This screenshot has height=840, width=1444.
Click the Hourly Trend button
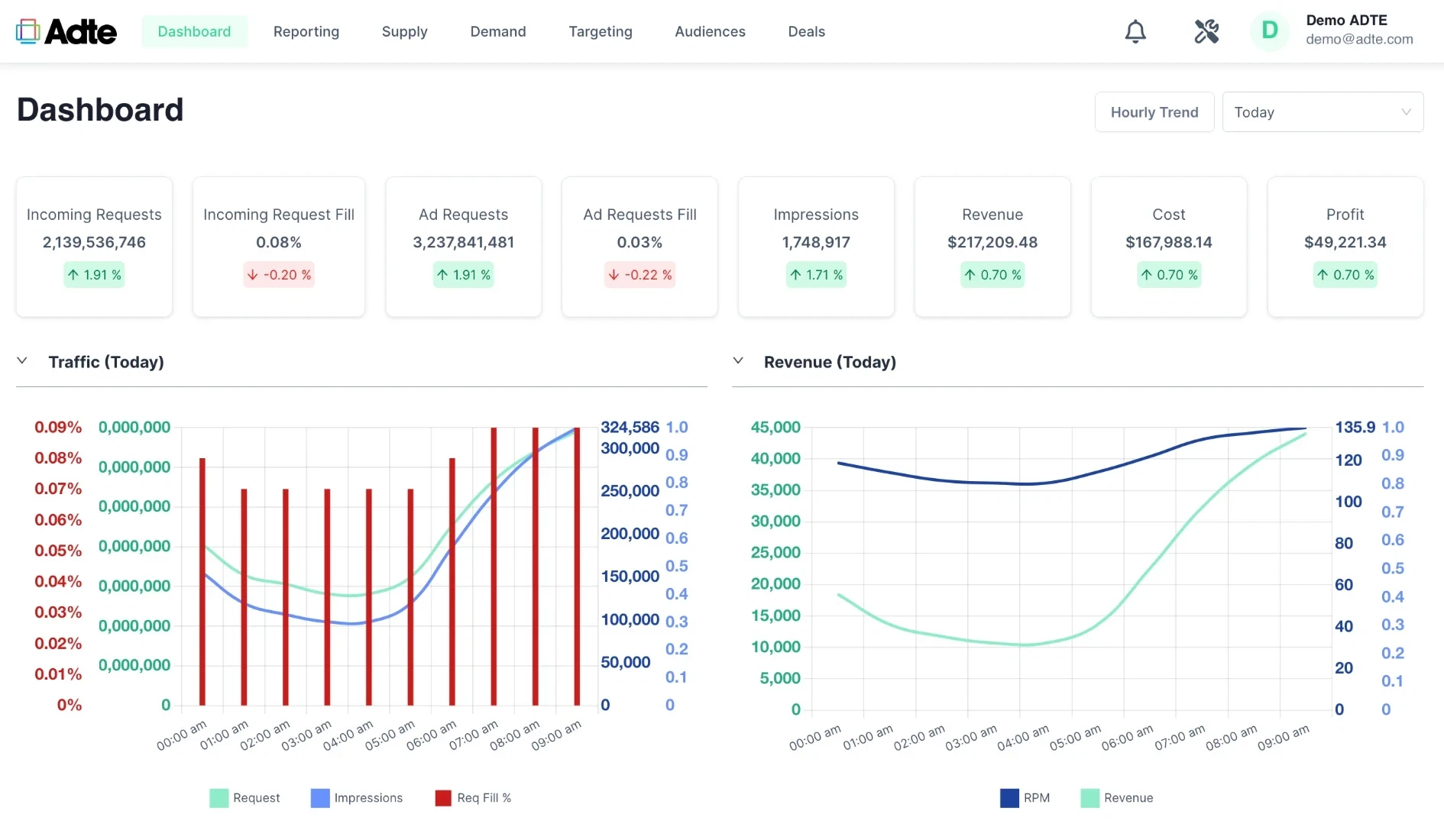coord(1154,112)
